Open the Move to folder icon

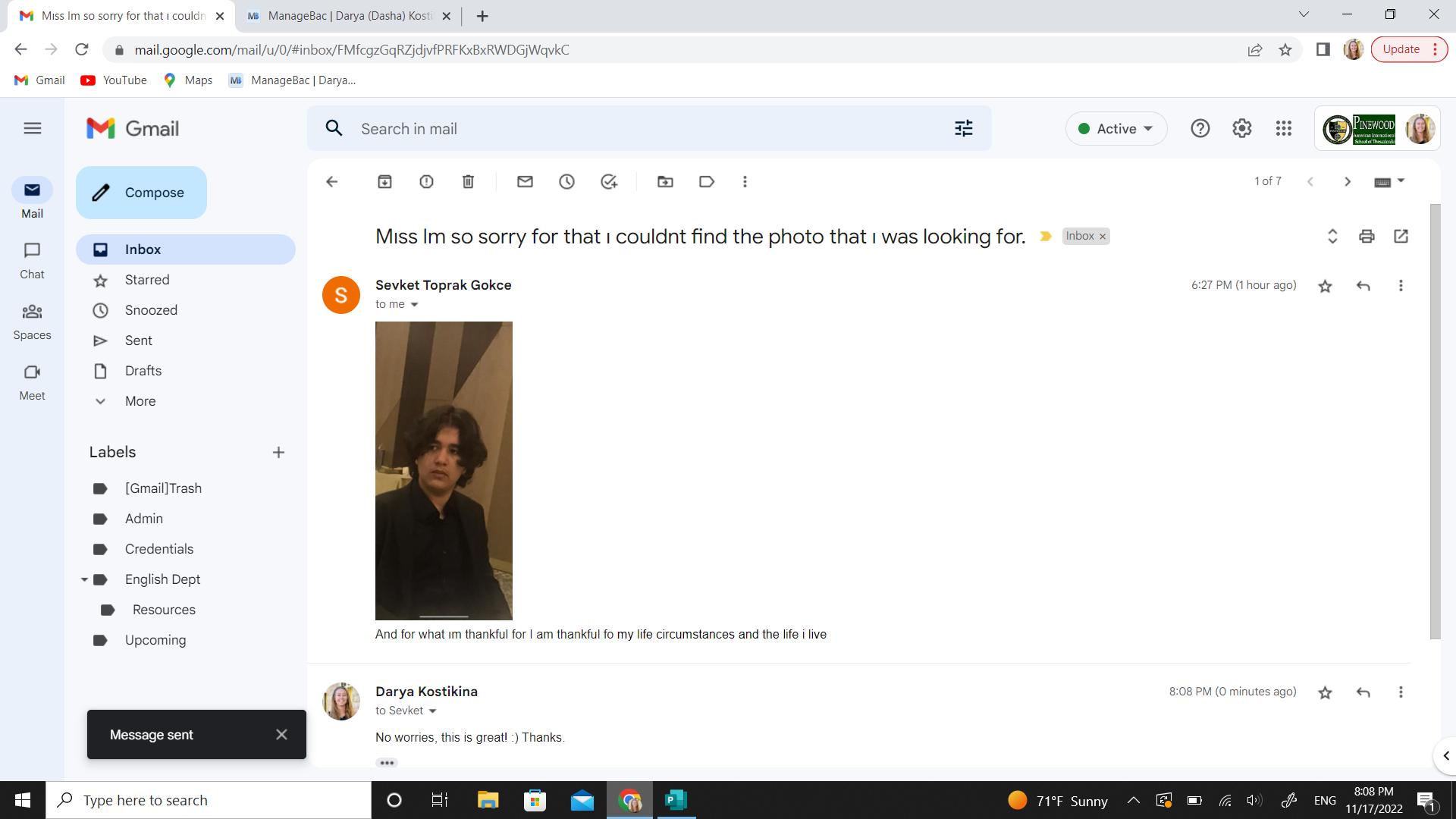point(665,181)
